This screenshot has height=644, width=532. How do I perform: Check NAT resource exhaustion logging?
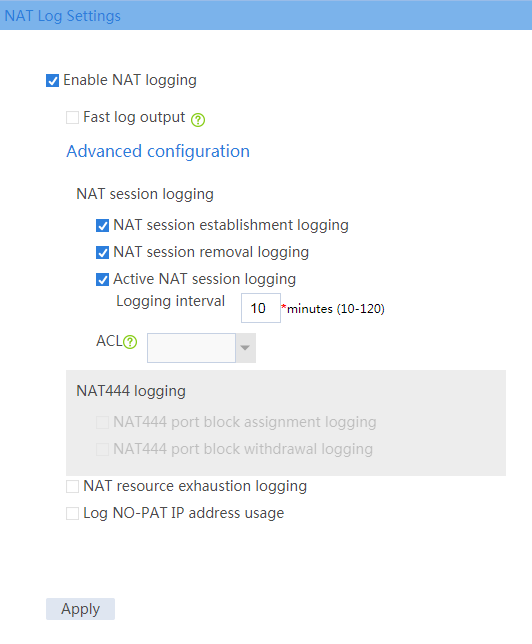[72, 487]
